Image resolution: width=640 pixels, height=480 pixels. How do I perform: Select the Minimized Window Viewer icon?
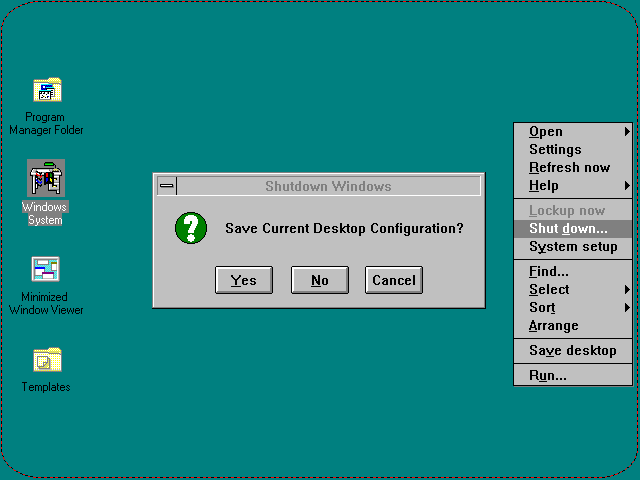click(x=46, y=269)
